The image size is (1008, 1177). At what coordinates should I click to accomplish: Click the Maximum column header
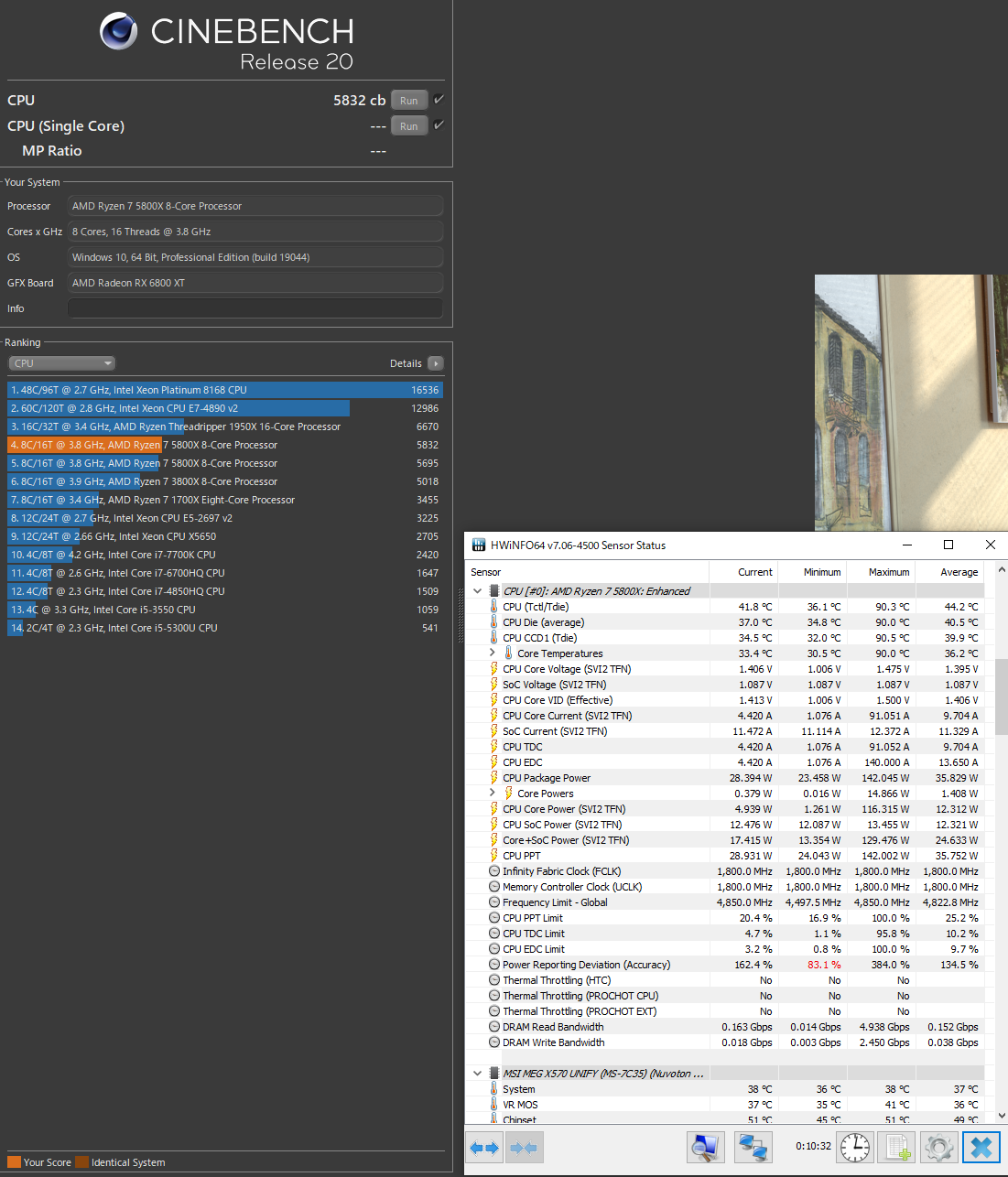coord(881,571)
